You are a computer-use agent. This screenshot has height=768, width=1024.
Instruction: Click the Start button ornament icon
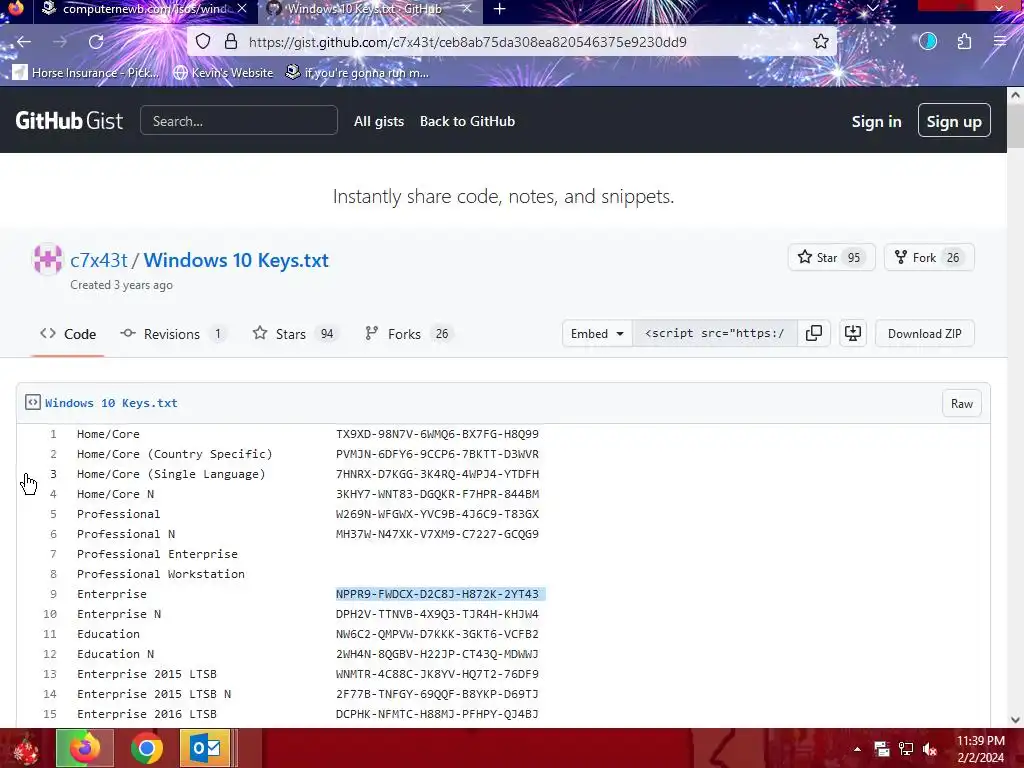click(x=25, y=748)
